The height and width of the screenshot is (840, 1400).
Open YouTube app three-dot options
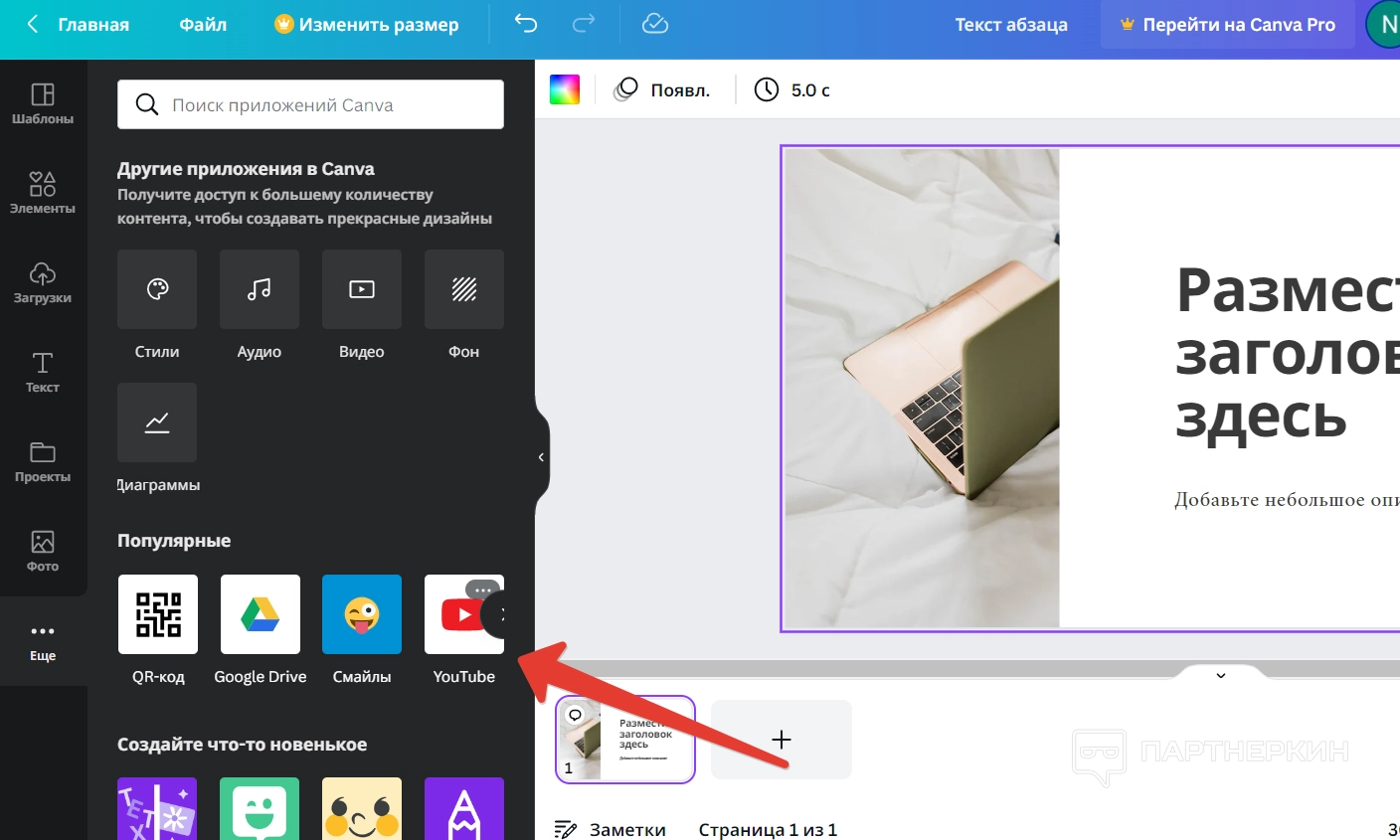coord(483,589)
